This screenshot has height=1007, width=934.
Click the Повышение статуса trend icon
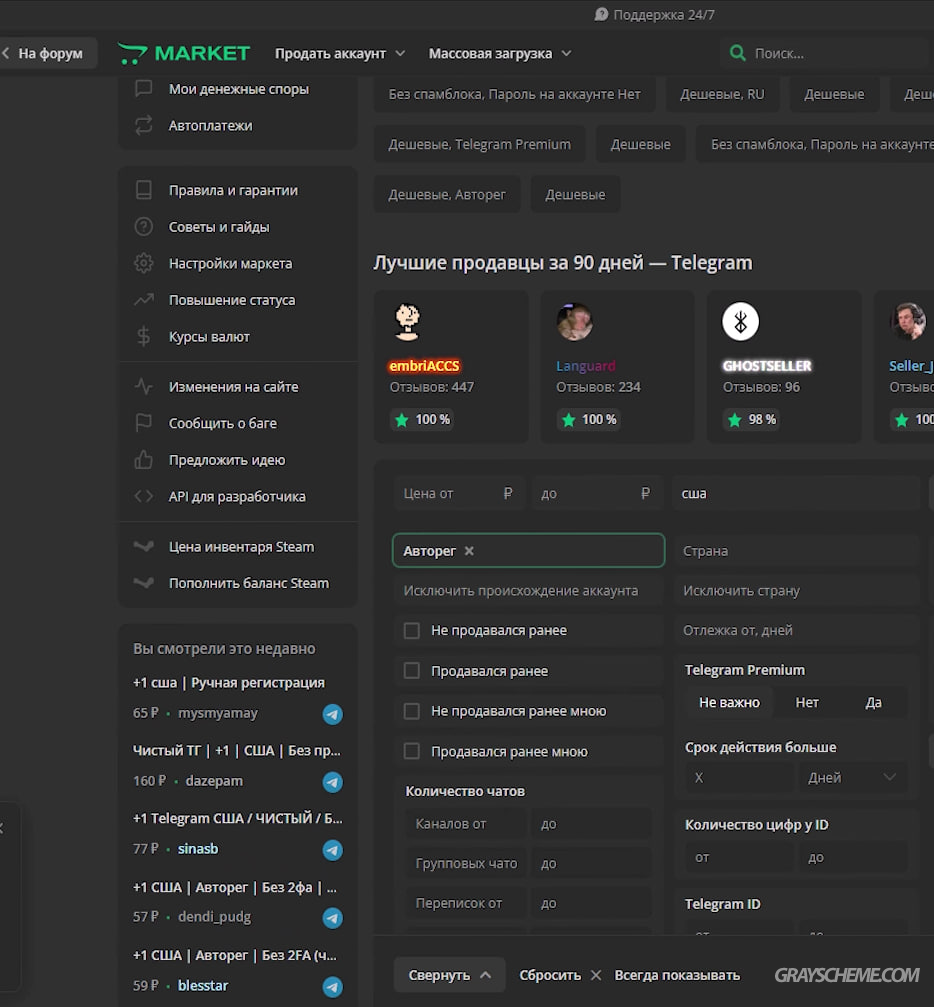[x=143, y=300]
